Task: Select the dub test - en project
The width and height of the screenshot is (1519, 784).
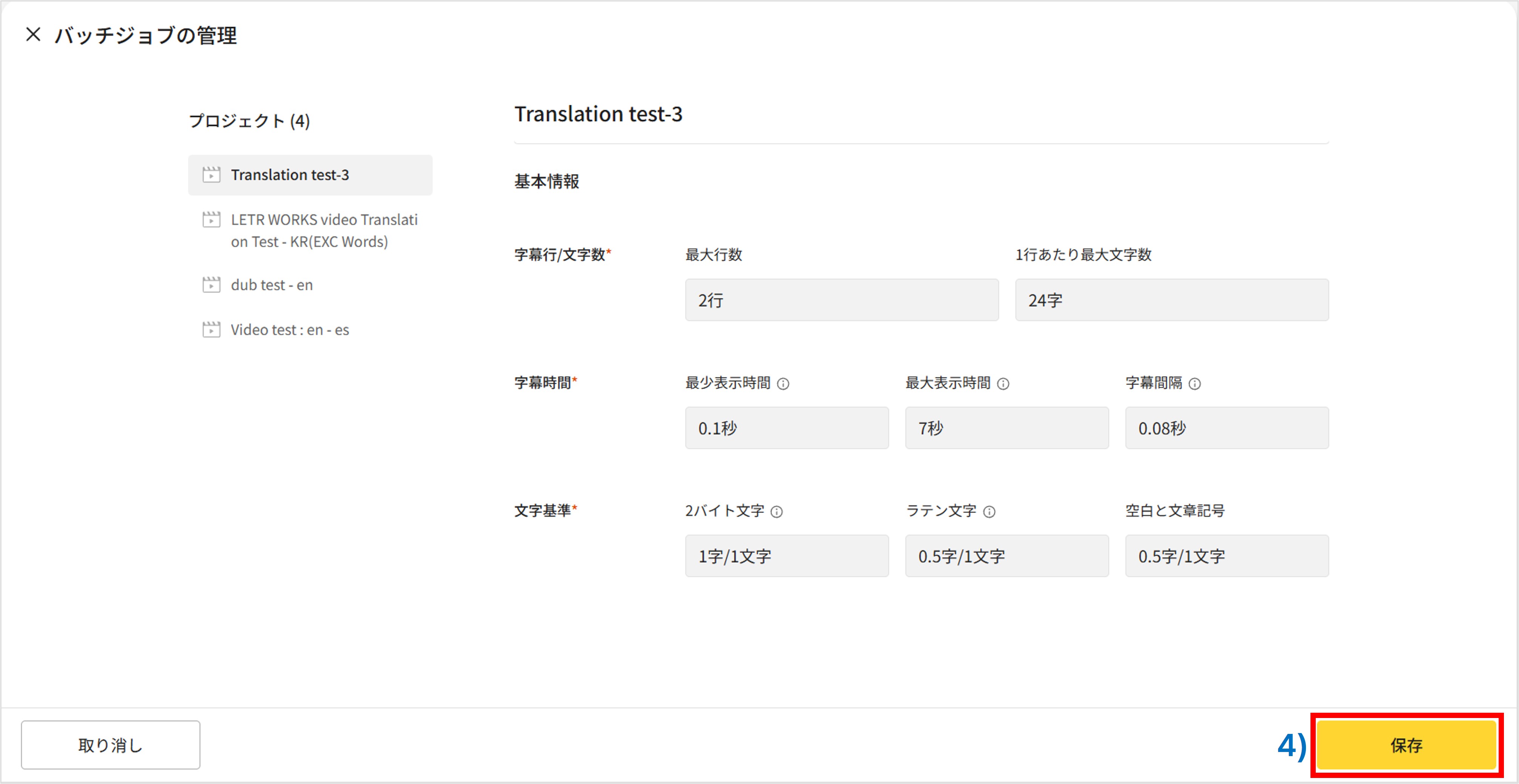Action: click(272, 285)
